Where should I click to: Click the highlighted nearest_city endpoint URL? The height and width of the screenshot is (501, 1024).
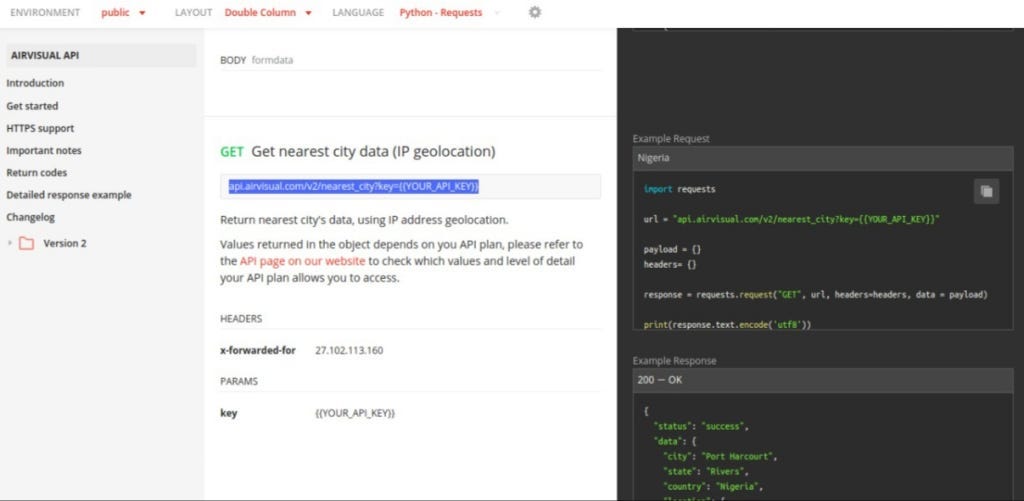[x=353, y=187]
